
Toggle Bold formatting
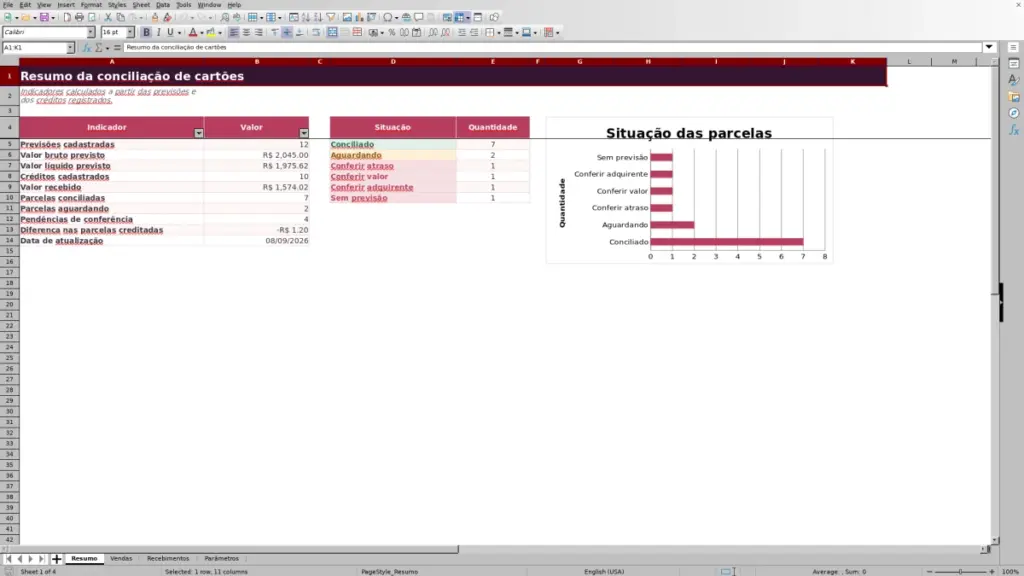click(146, 33)
